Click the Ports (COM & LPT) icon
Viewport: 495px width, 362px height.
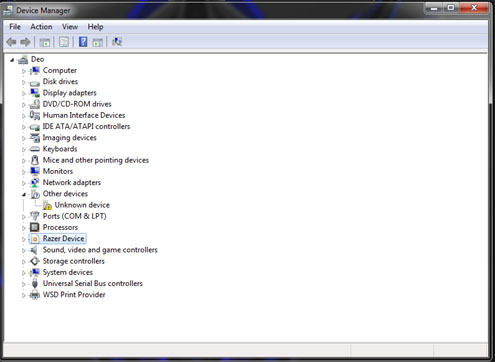pyautogui.click(x=35, y=216)
